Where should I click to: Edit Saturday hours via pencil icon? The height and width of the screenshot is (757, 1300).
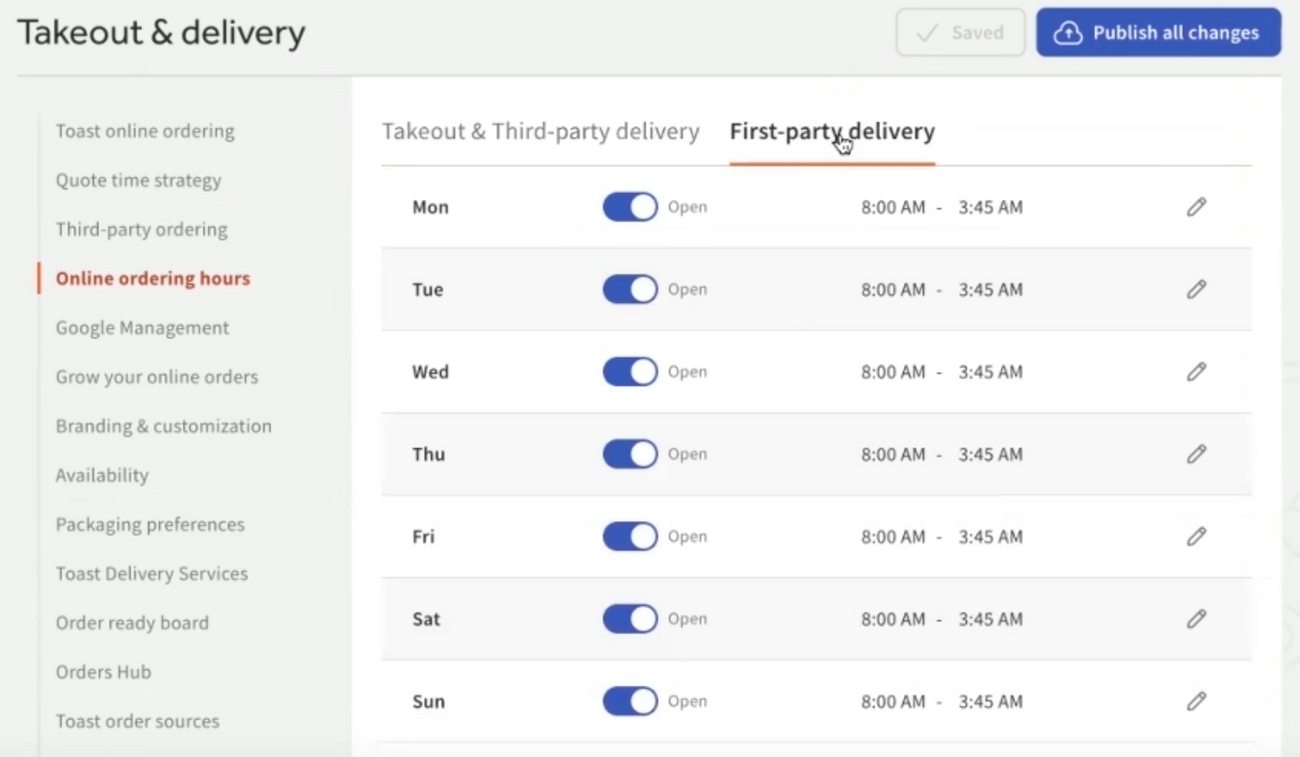[1196, 619]
